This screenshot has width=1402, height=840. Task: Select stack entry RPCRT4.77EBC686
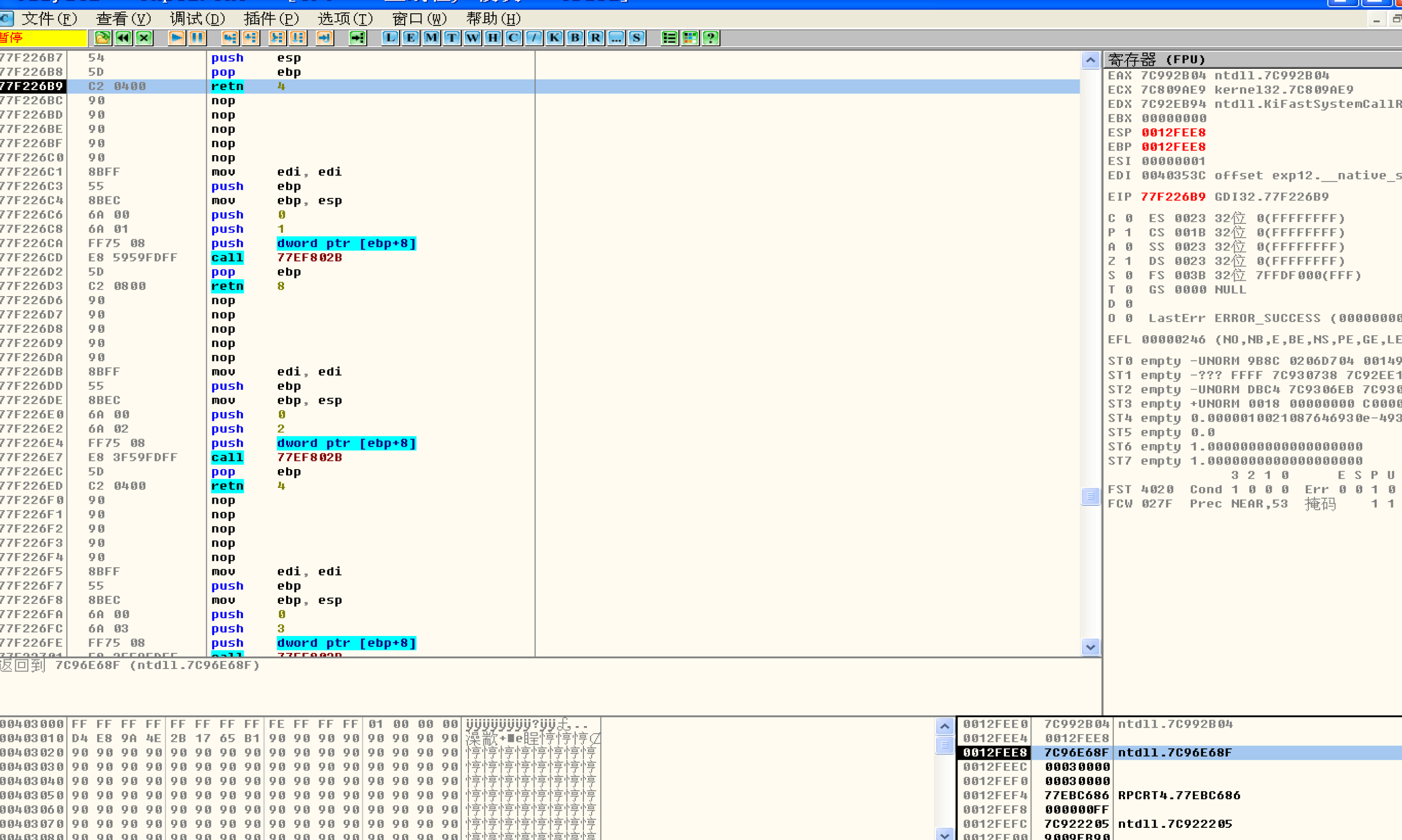1180,795
